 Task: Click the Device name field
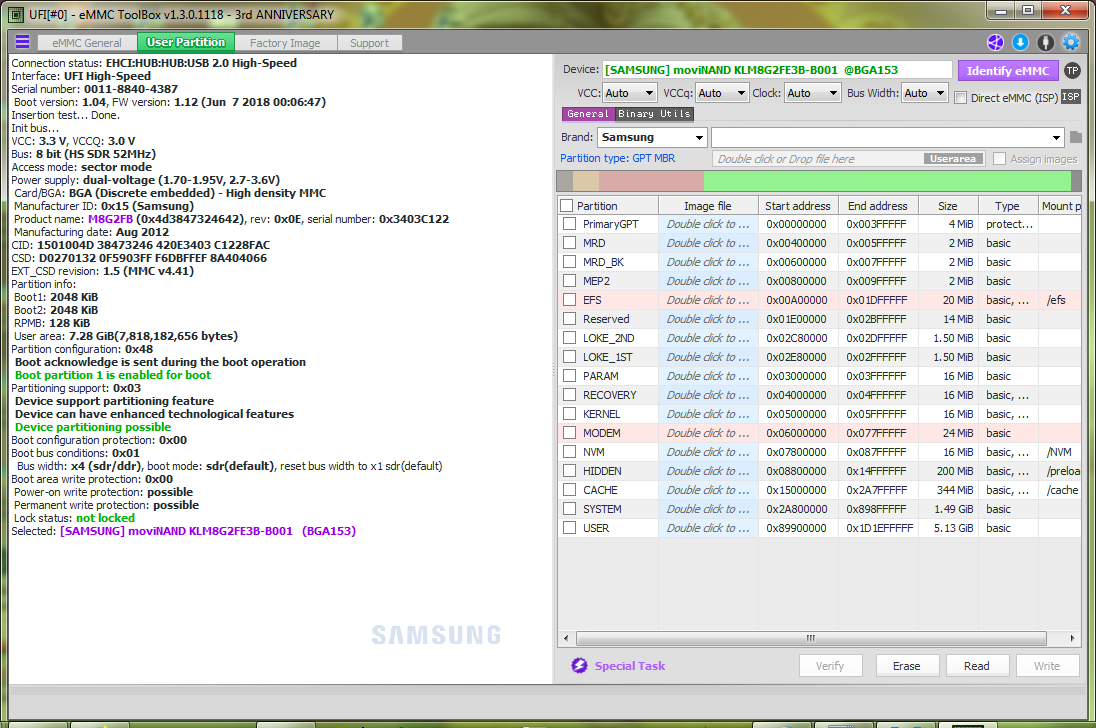(777, 70)
